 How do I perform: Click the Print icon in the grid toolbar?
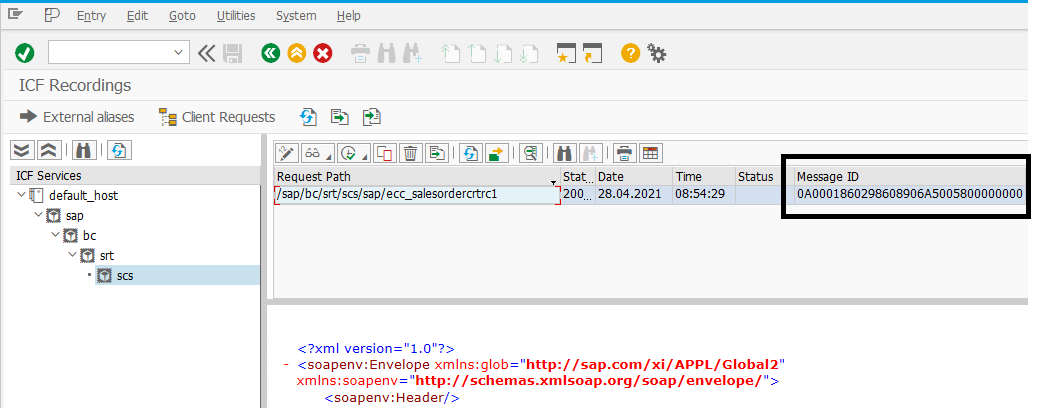coord(624,153)
